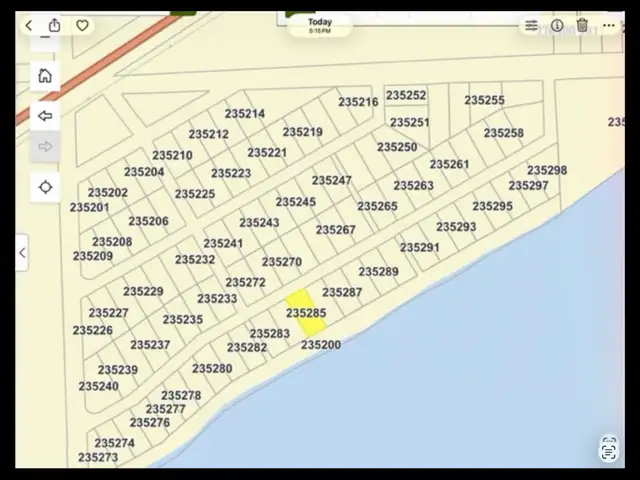
Task: Click parcel label 235214
Action: coord(245,113)
